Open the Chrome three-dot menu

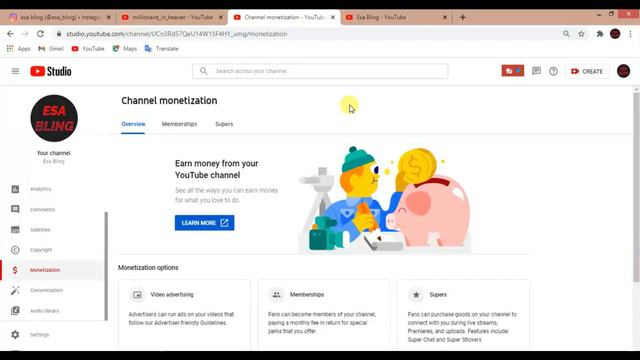[630, 34]
